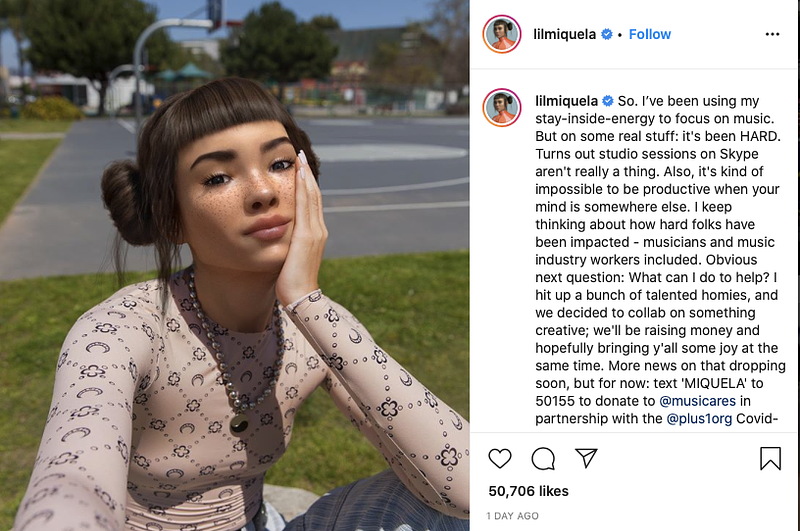Open the lilmiquela username in the header

(564, 34)
